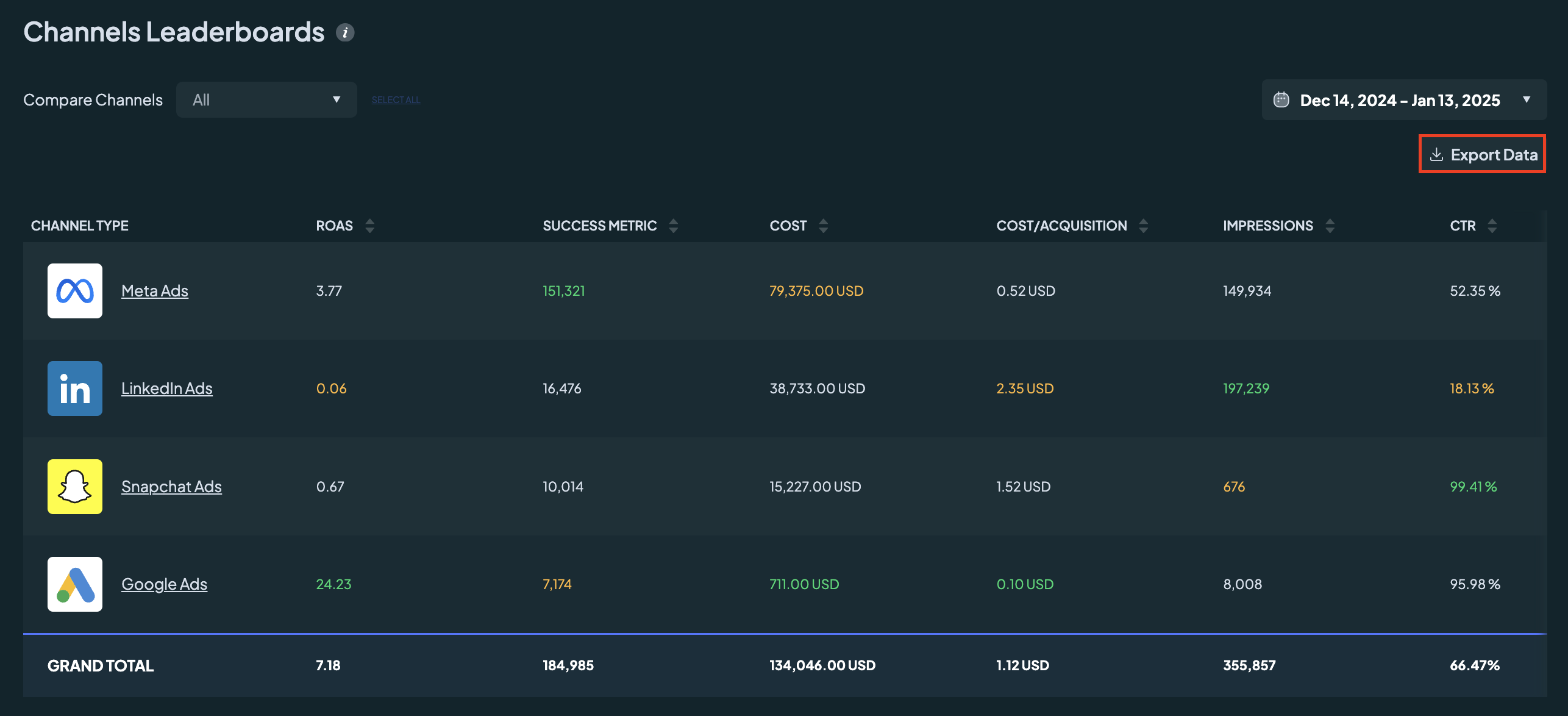Expand the date range dropdown arrow
This screenshot has height=716, width=1568.
(x=1527, y=99)
